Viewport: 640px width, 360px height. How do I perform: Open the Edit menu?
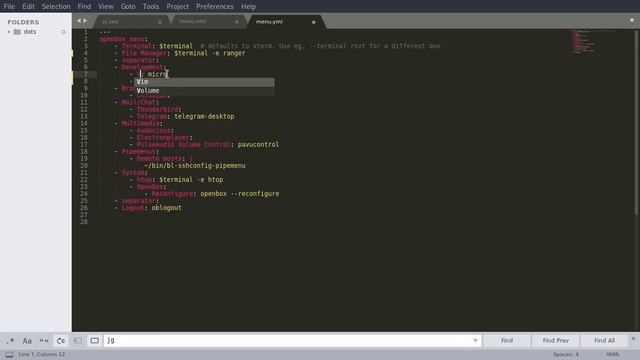[28, 7]
